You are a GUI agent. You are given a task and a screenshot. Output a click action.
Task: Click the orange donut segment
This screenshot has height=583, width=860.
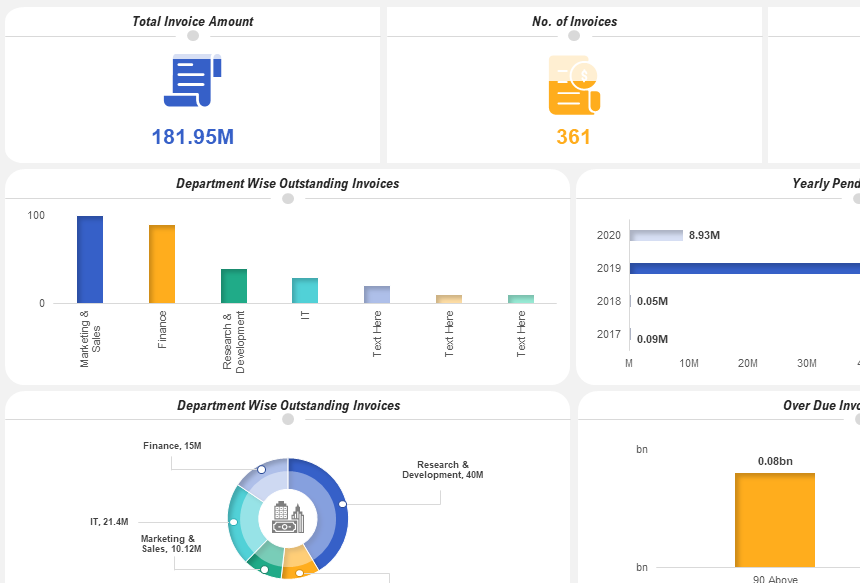[x=299, y=571]
